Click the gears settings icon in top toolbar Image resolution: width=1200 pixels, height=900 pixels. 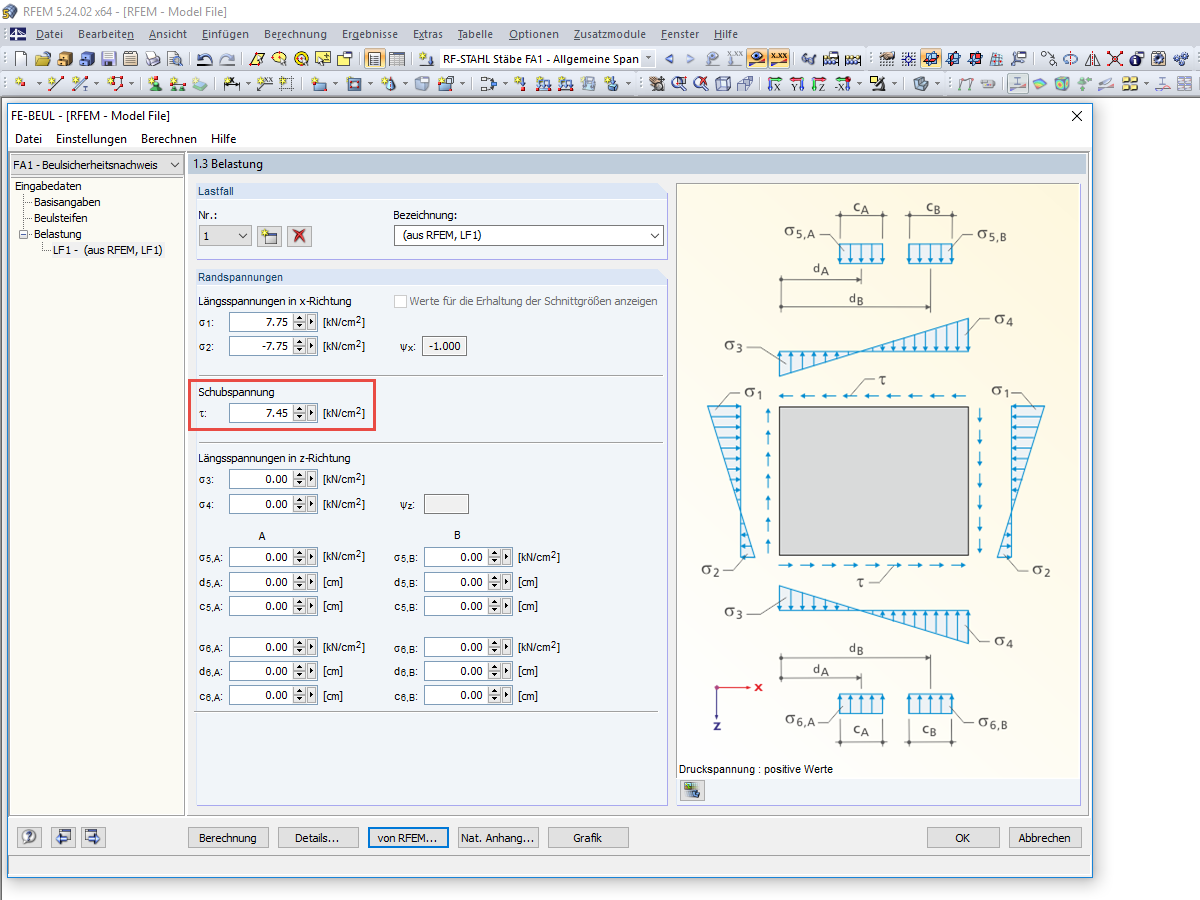tap(1180, 59)
